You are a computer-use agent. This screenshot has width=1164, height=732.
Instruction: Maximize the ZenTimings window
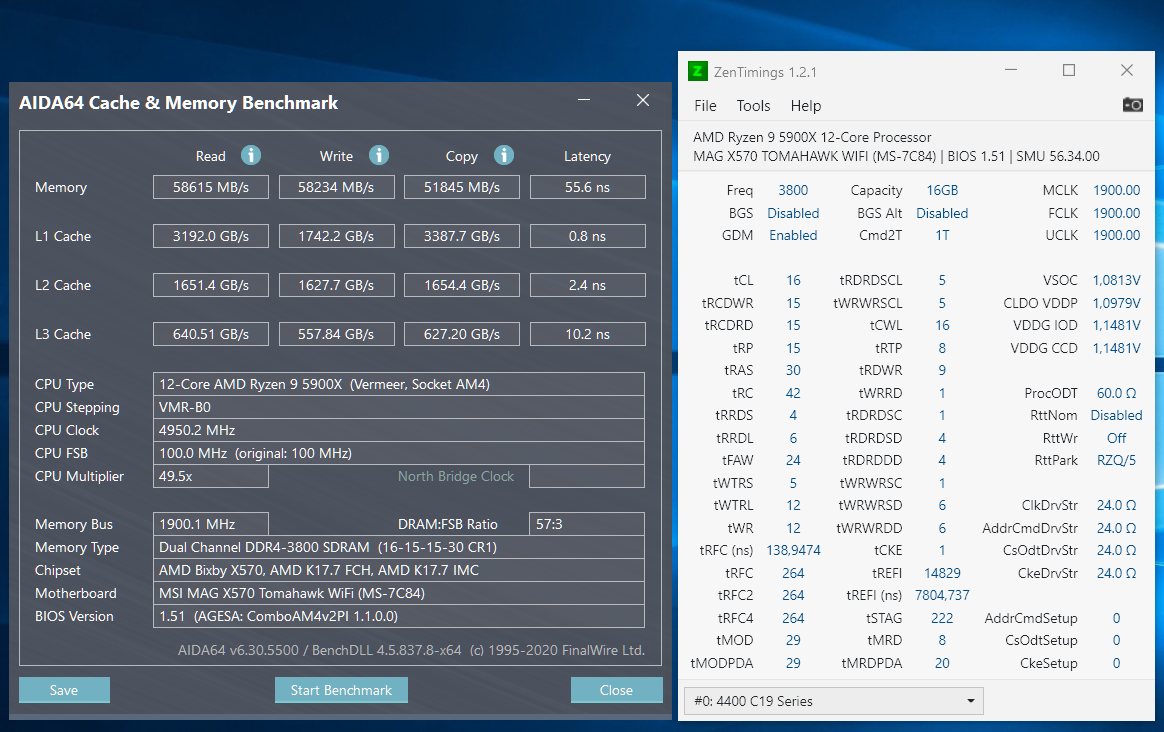(x=1069, y=70)
